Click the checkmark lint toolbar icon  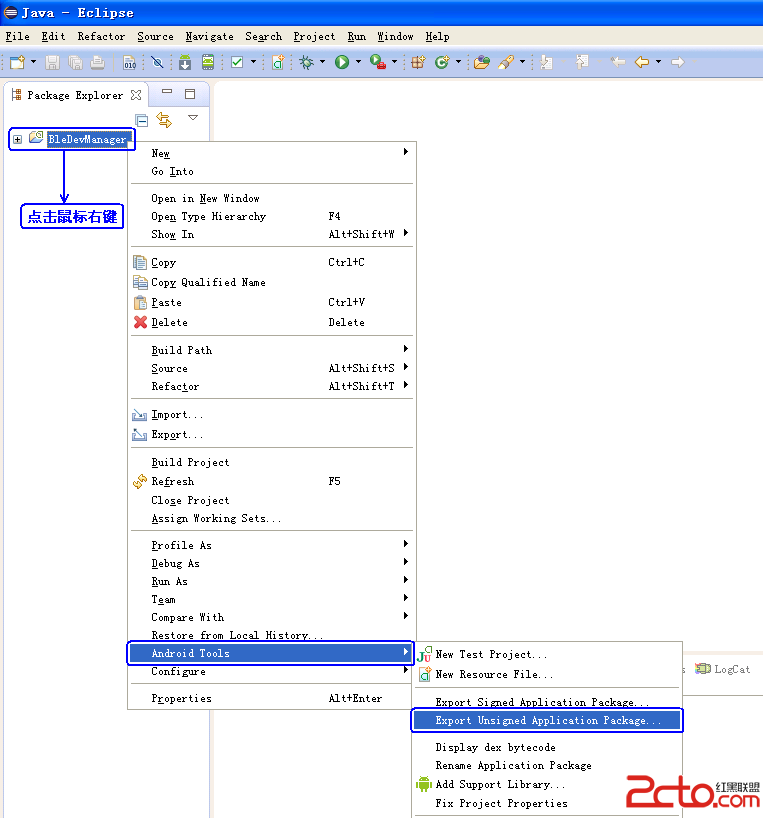237,63
